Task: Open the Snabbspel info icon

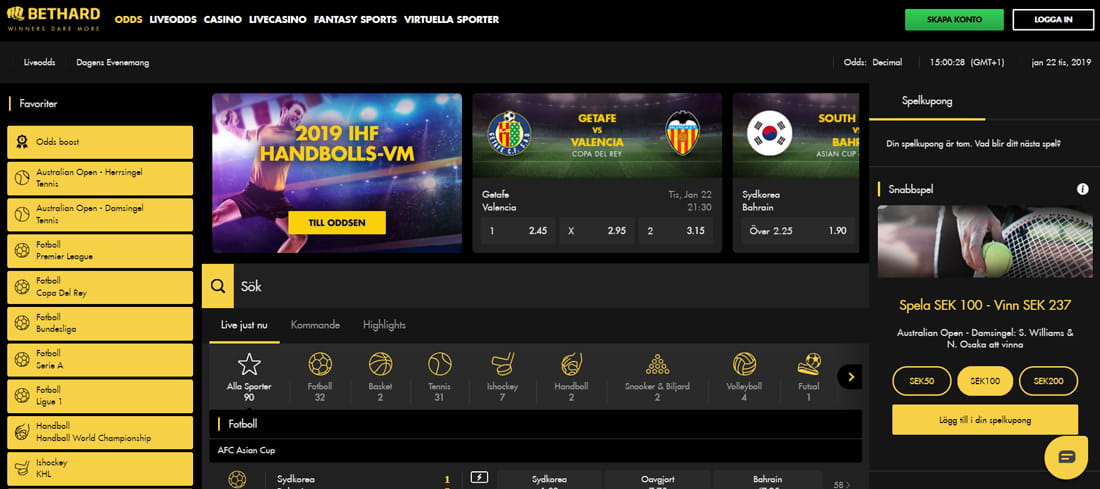Action: (x=1082, y=189)
